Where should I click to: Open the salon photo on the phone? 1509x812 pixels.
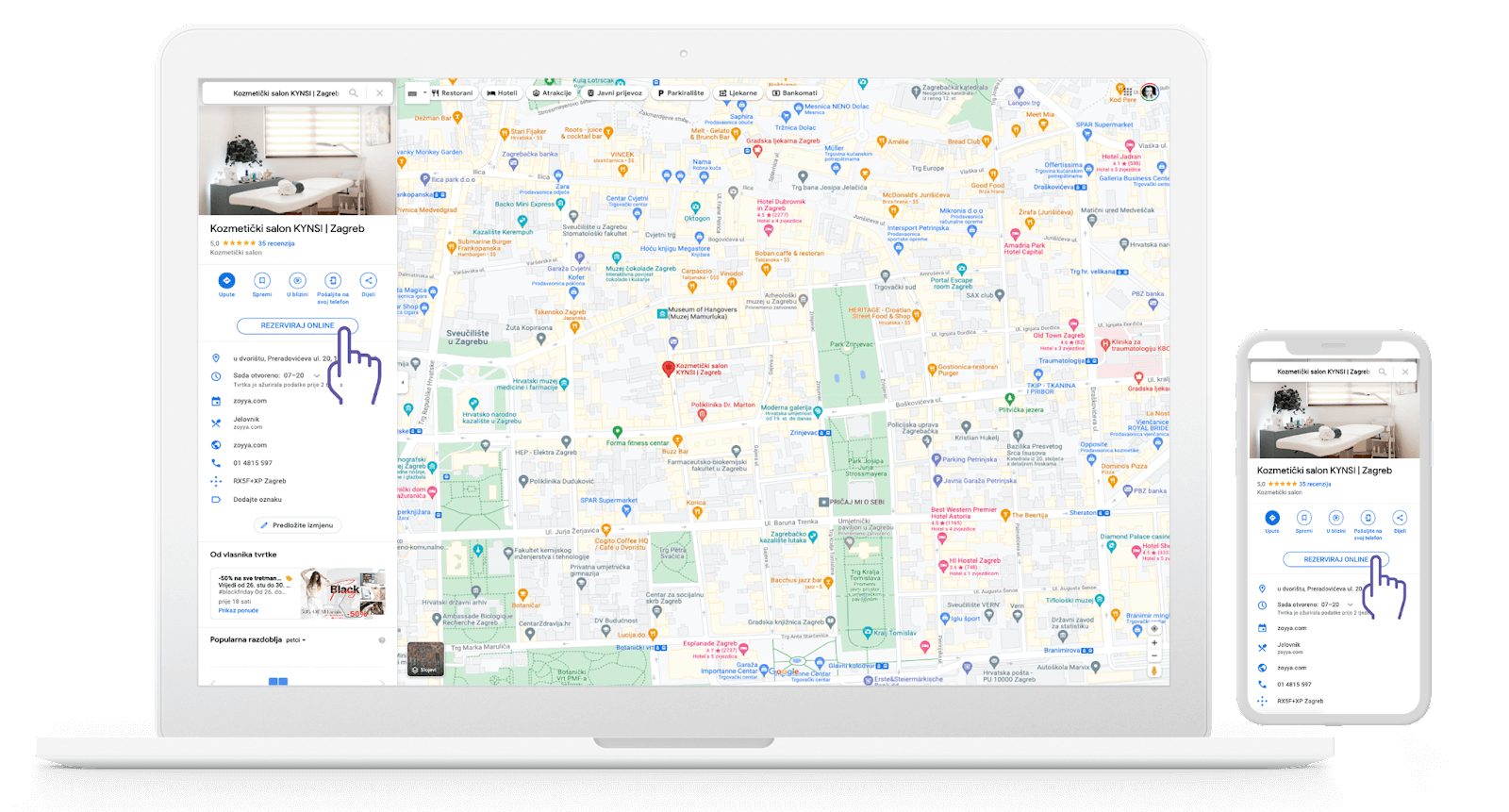(1335, 420)
